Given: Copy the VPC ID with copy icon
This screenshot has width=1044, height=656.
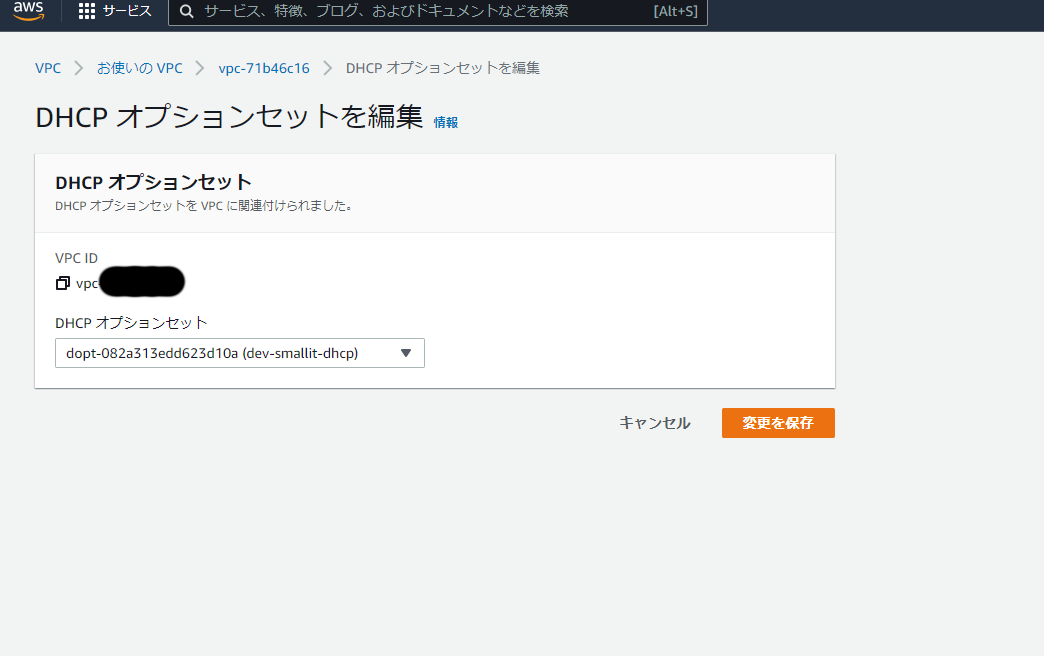Looking at the screenshot, I should click(x=63, y=283).
